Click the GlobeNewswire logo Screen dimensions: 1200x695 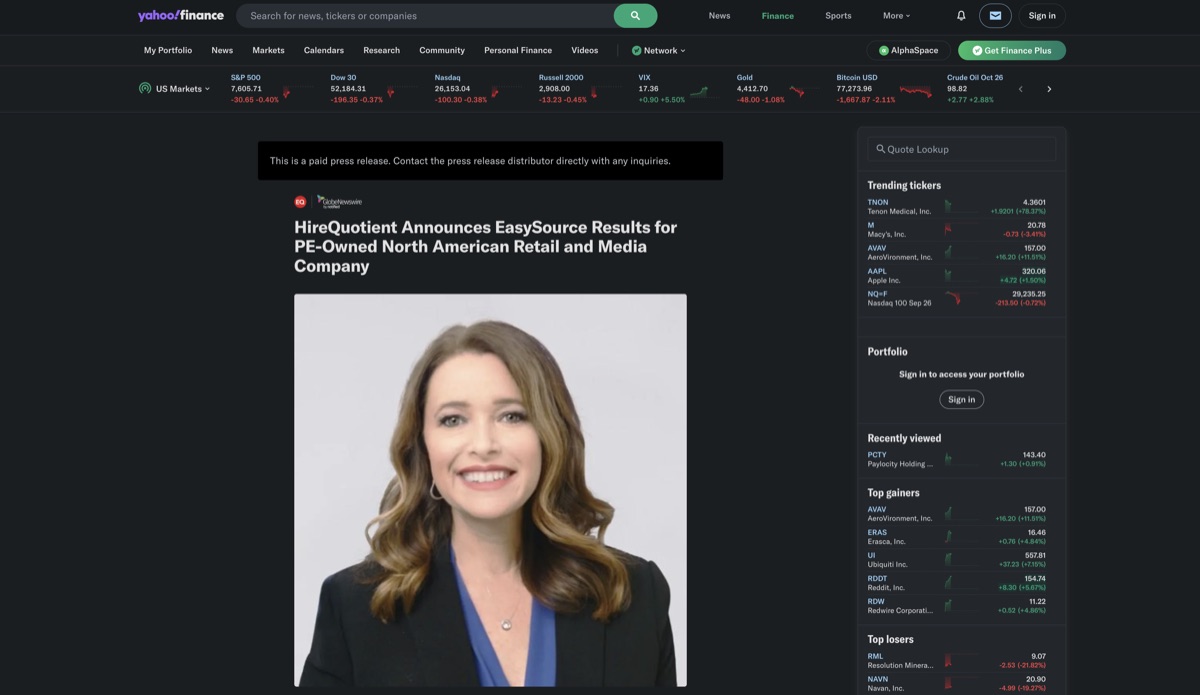[x=340, y=201]
